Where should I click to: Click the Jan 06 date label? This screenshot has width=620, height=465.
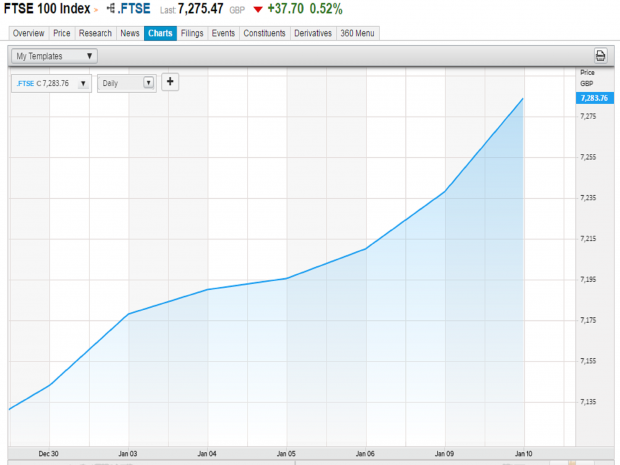pos(365,454)
